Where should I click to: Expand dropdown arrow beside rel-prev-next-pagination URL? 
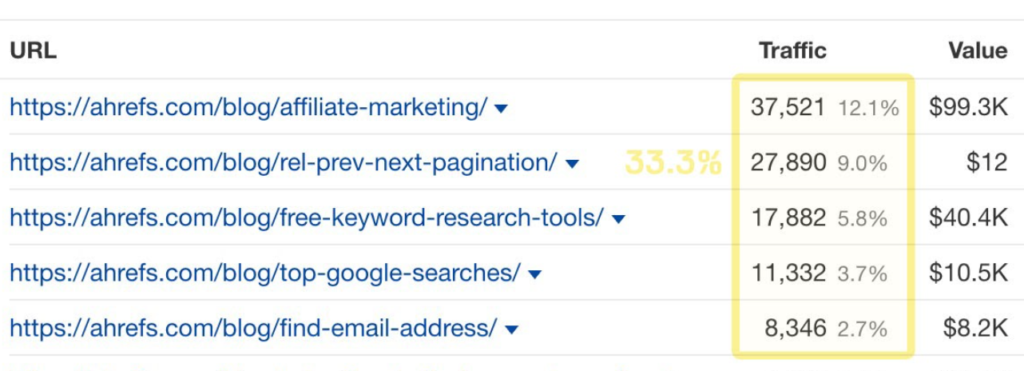coord(571,164)
